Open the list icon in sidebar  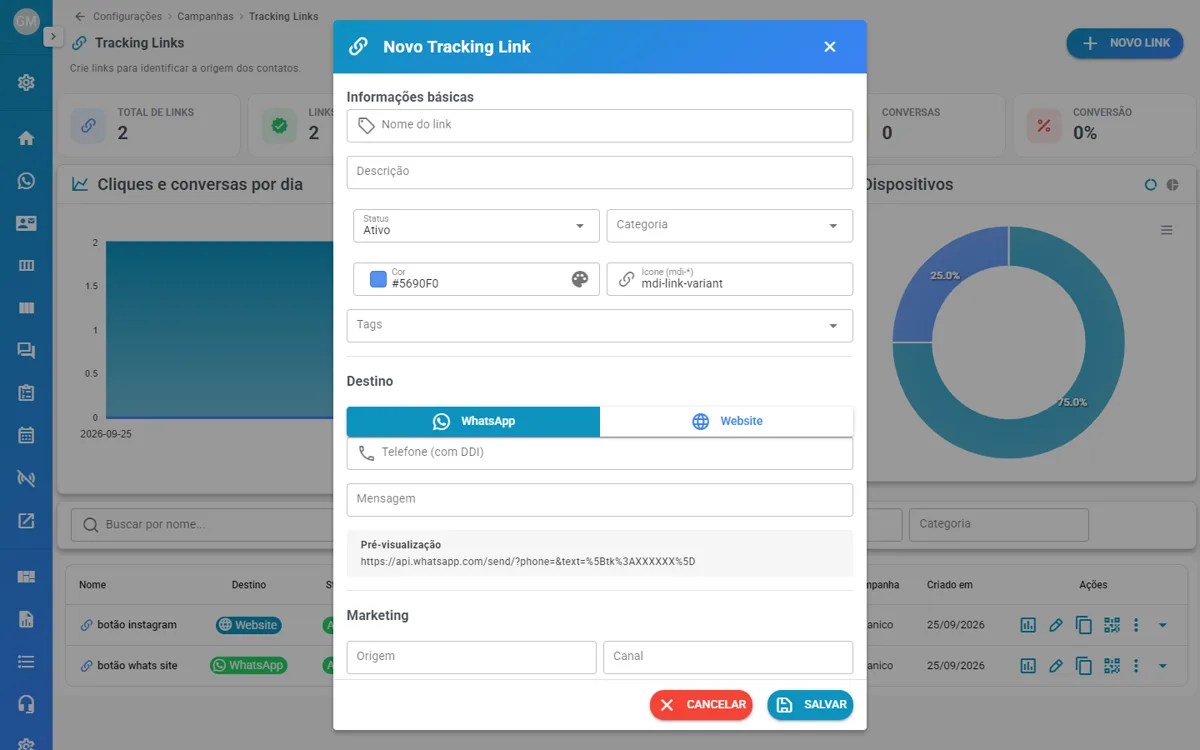pyautogui.click(x=26, y=662)
